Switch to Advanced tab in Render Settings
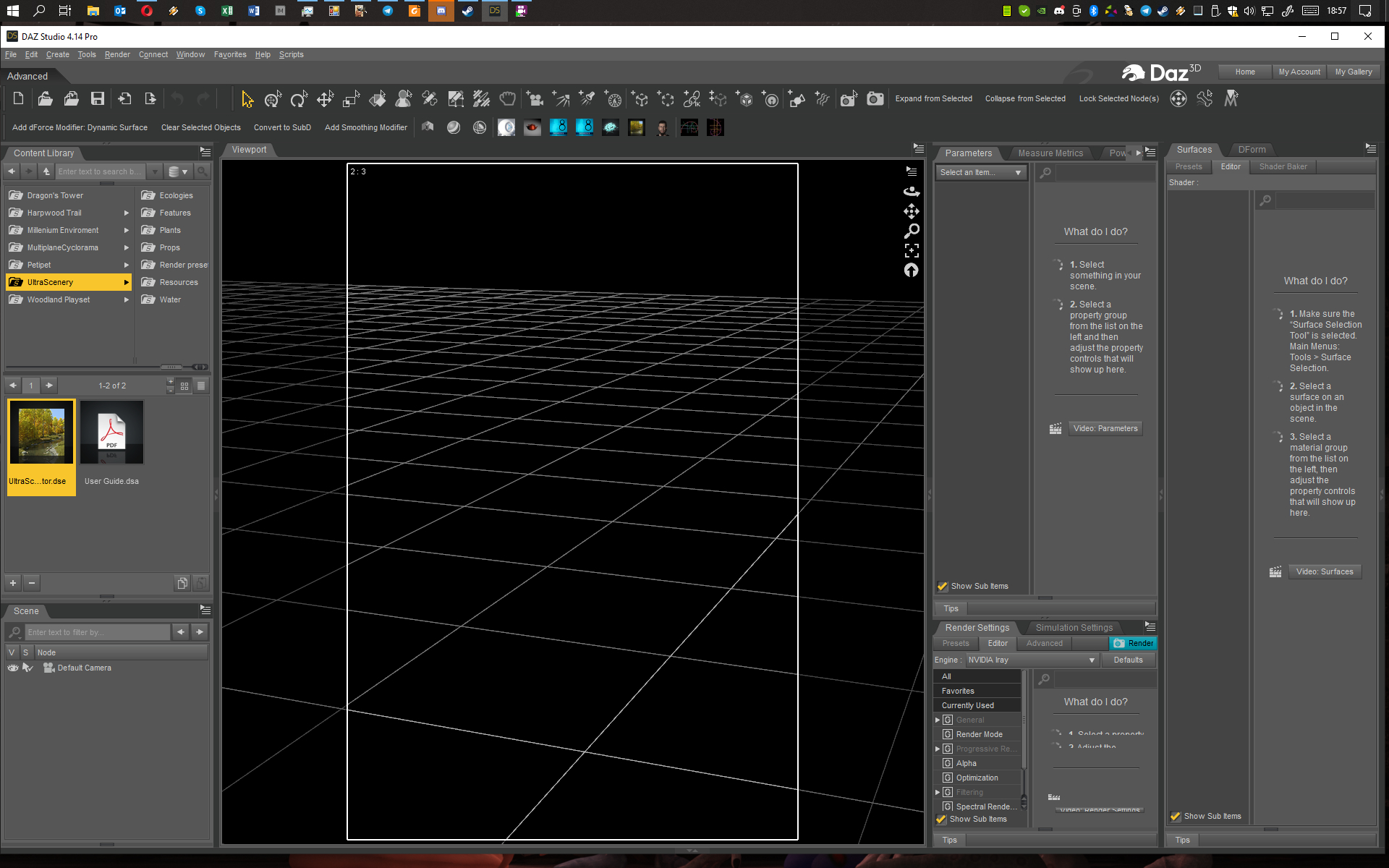The image size is (1389, 868). tap(1045, 643)
